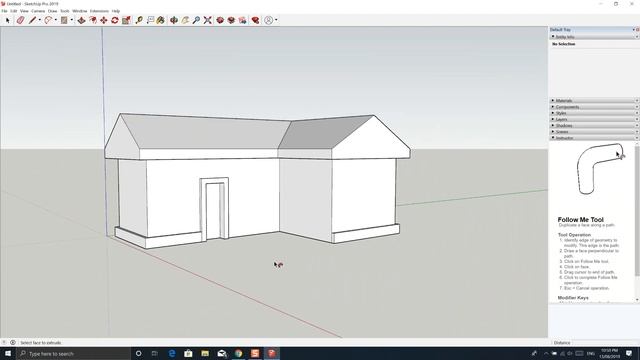Open the Help menu
This screenshot has height=360, width=640.
click(x=116, y=11)
